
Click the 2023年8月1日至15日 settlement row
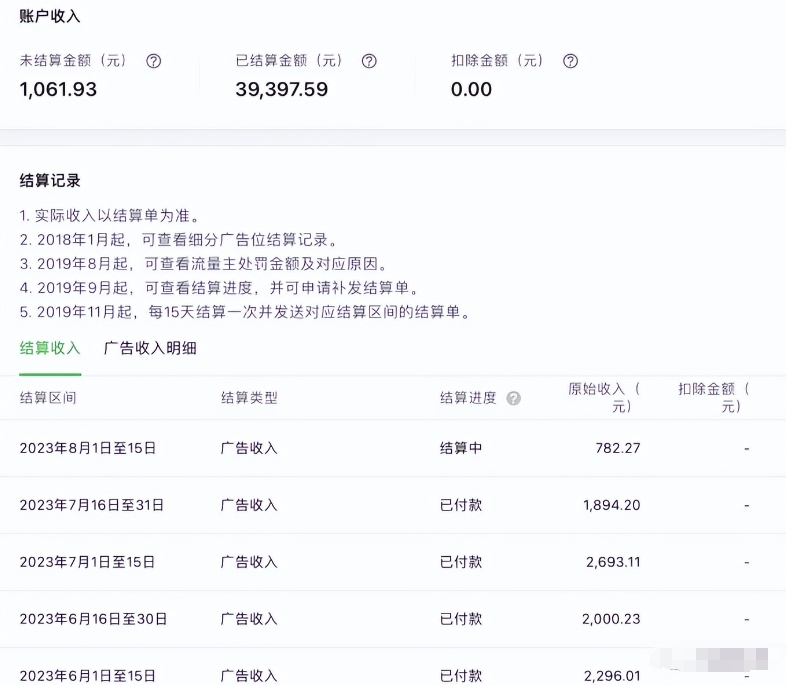click(88, 448)
